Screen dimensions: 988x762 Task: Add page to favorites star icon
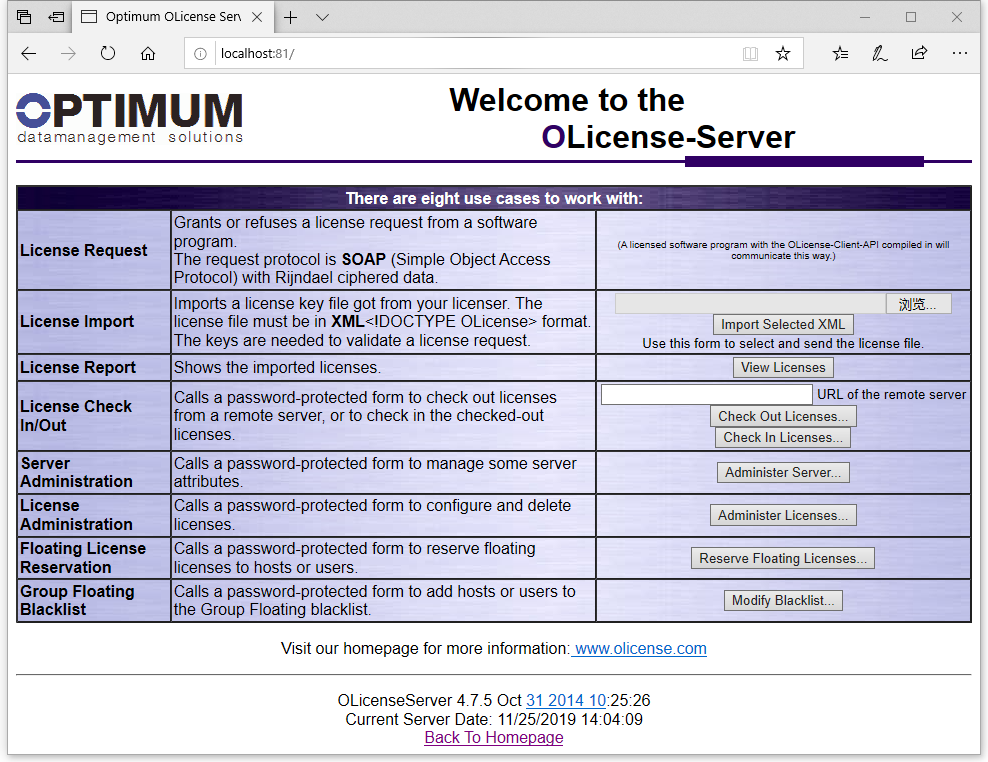pyautogui.click(x=783, y=54)
